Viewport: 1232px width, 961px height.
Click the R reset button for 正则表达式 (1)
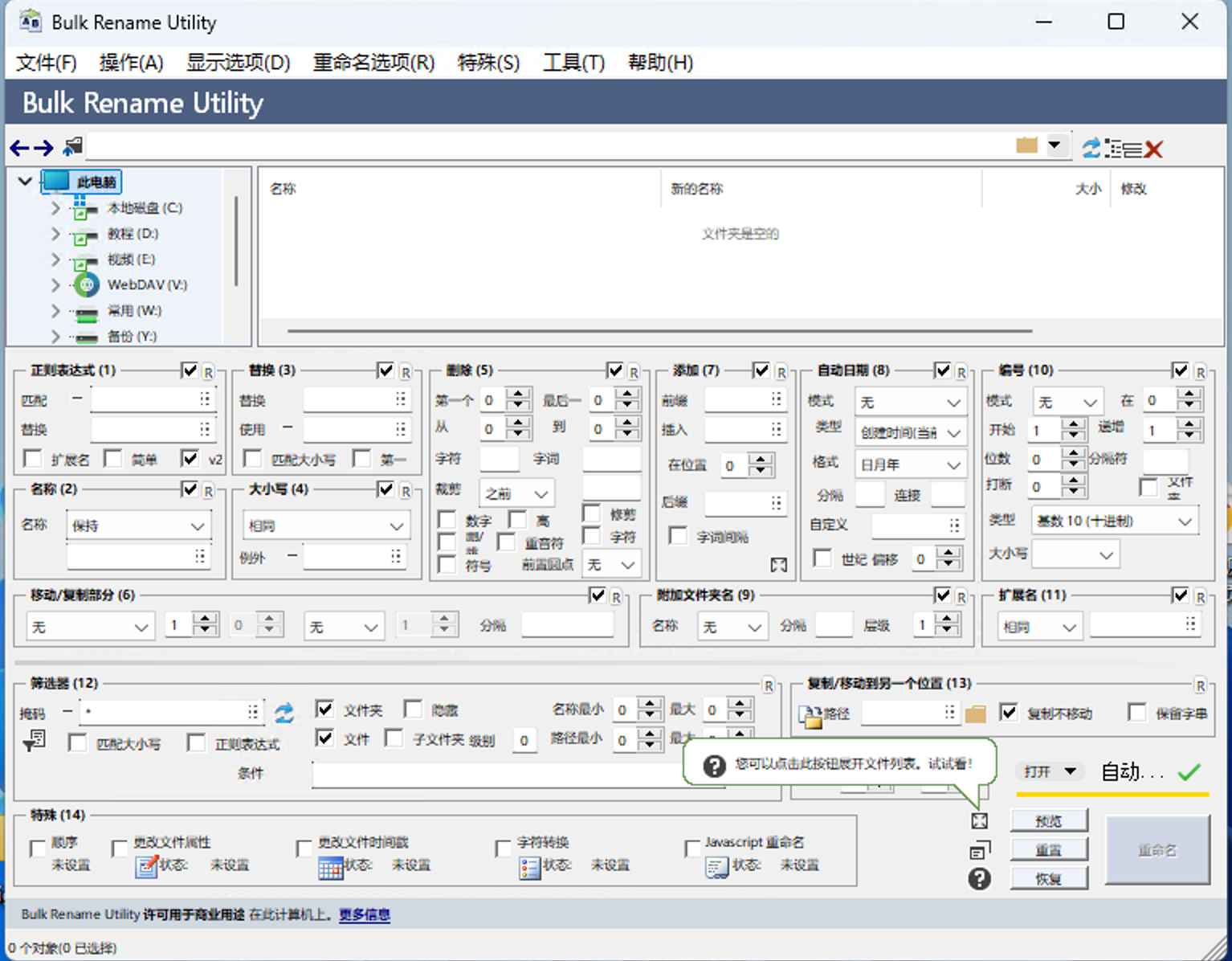click(x=208, y=372)
